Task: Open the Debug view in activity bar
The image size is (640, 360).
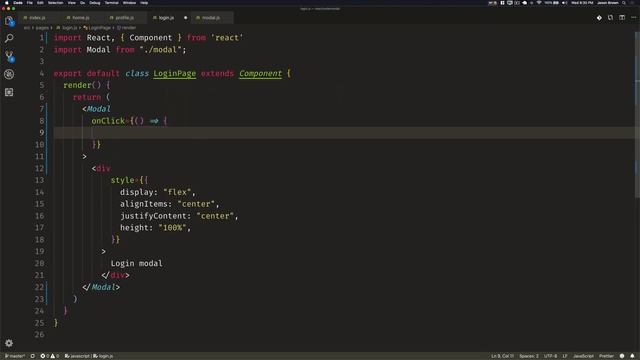Action: tap(9, 74)
